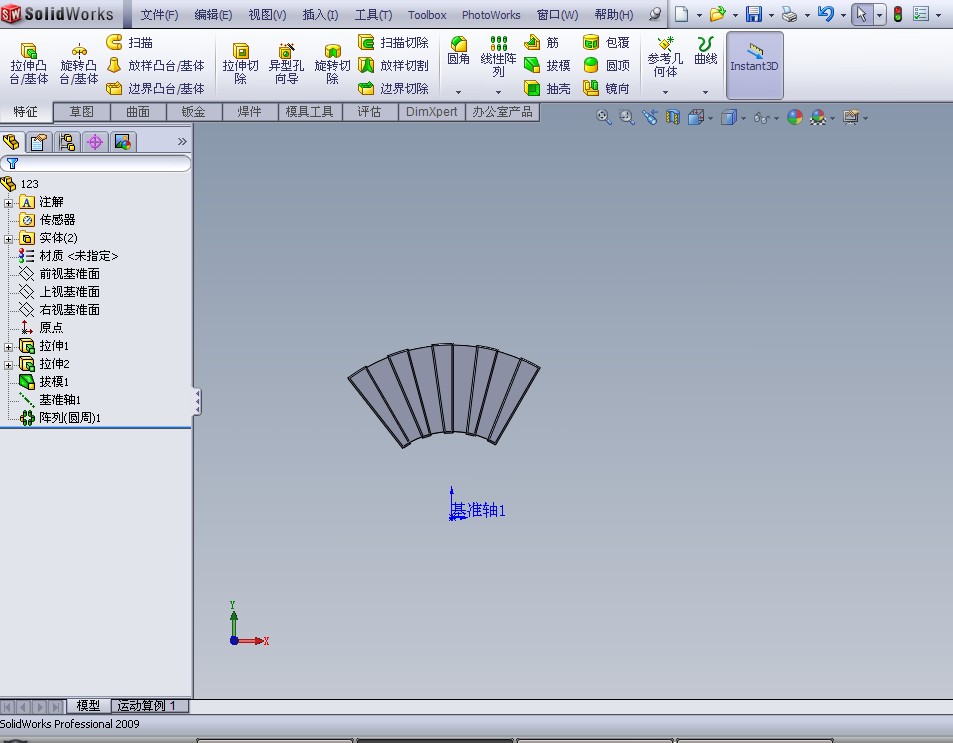Select the 边界凸台/基体 boundary boss tool
Viewport: 953px width, 743px height.
(156, 89)
